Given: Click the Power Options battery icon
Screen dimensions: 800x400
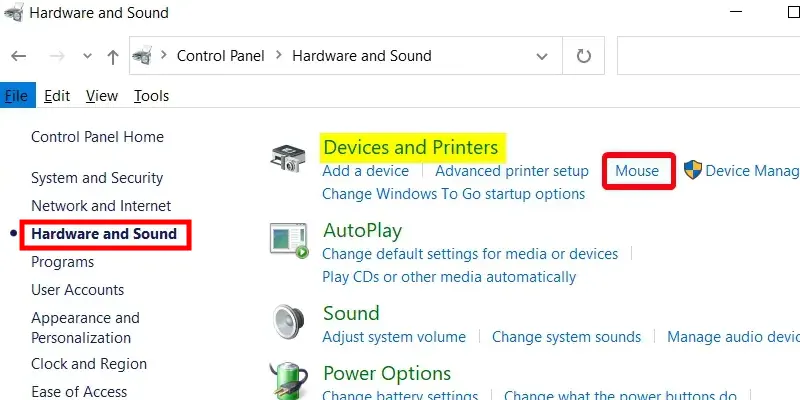Looking at the screenshot, I should (289, 382).
